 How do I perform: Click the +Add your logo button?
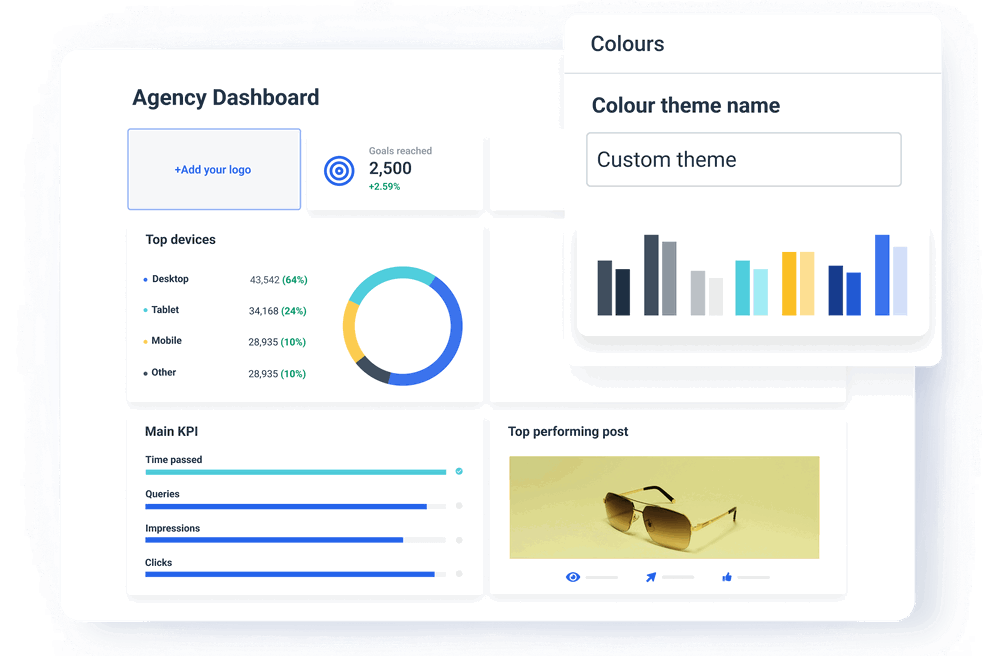213,169
